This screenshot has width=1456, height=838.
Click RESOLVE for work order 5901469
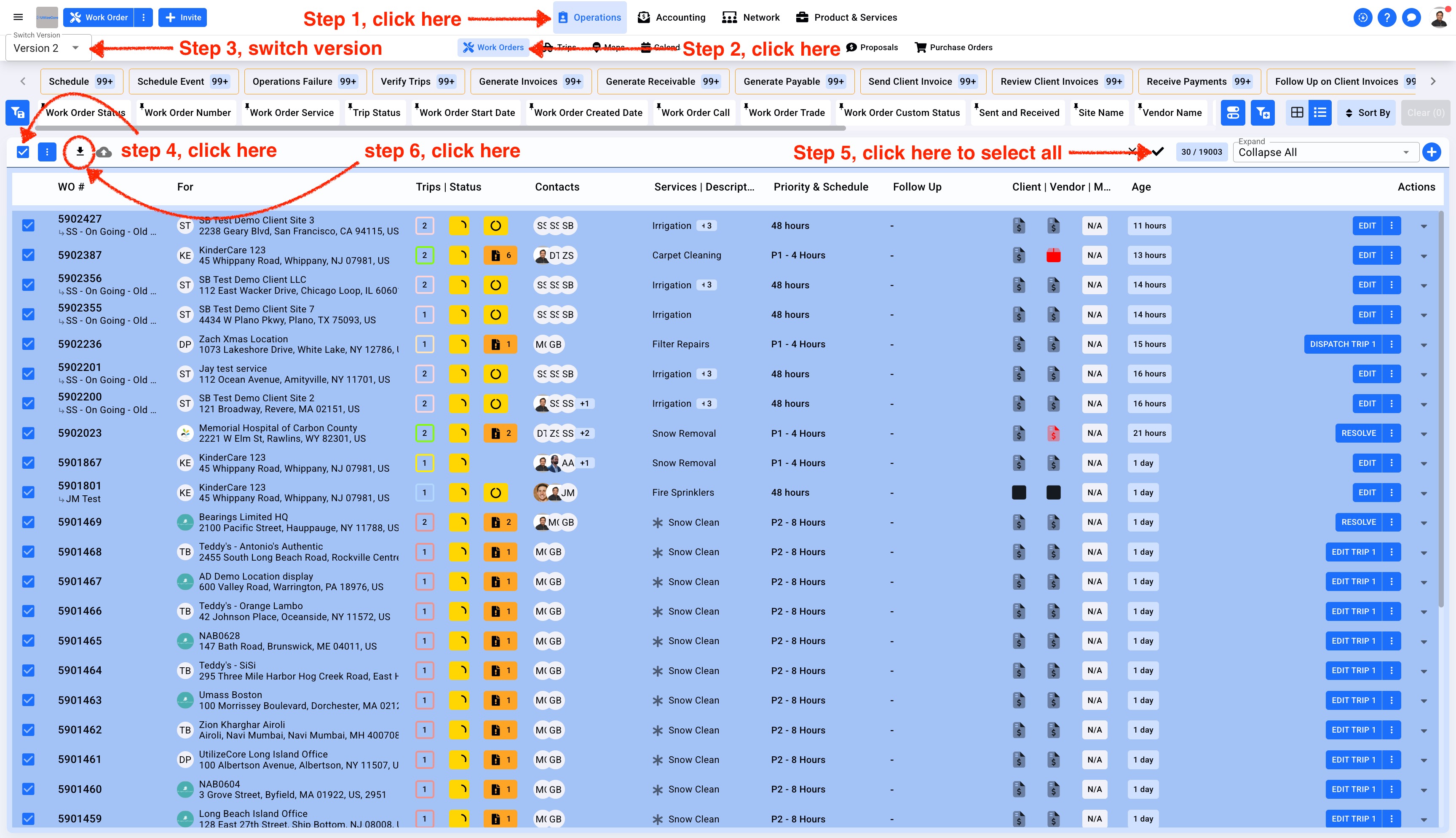[x=1358, y=522]
